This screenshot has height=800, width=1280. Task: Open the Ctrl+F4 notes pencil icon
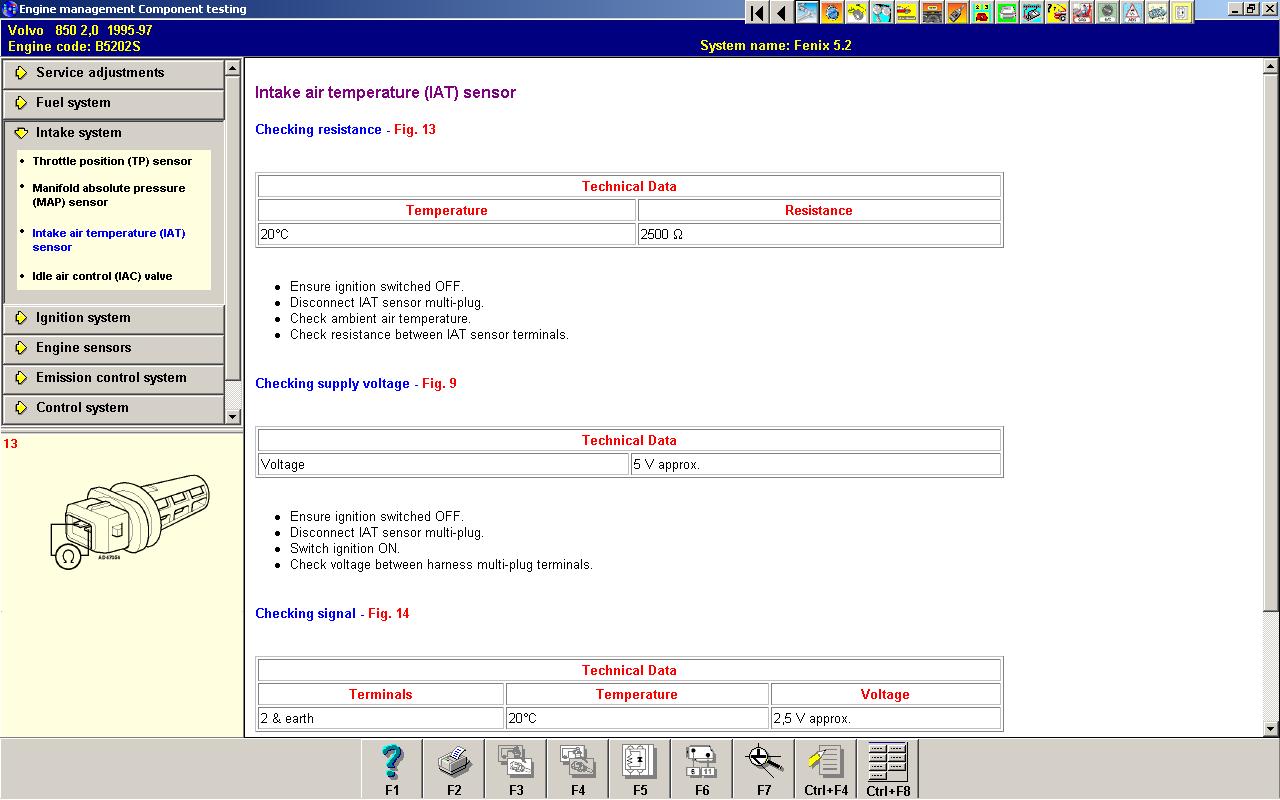tap(826, 769)
